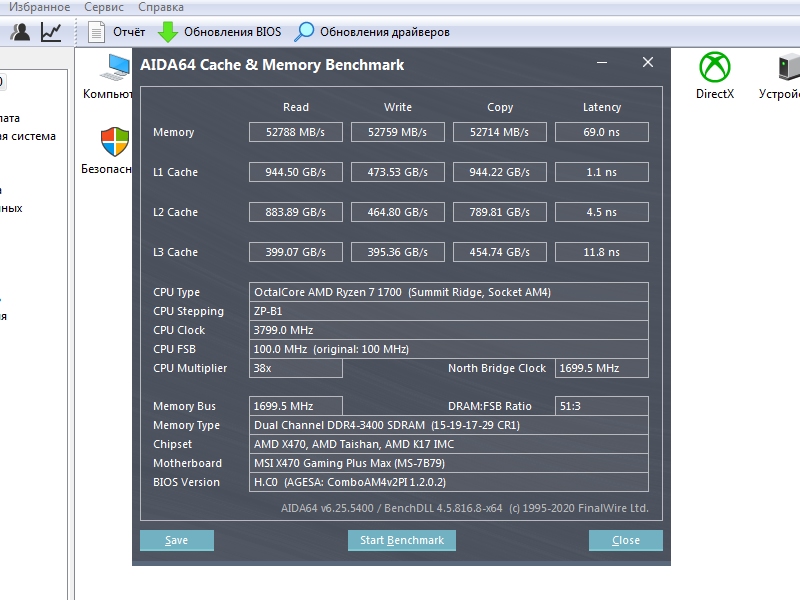The image size is (800, 600).
Task: Click Memory Bus value 1699.5 MHz
Action: [x=296, y=406]
